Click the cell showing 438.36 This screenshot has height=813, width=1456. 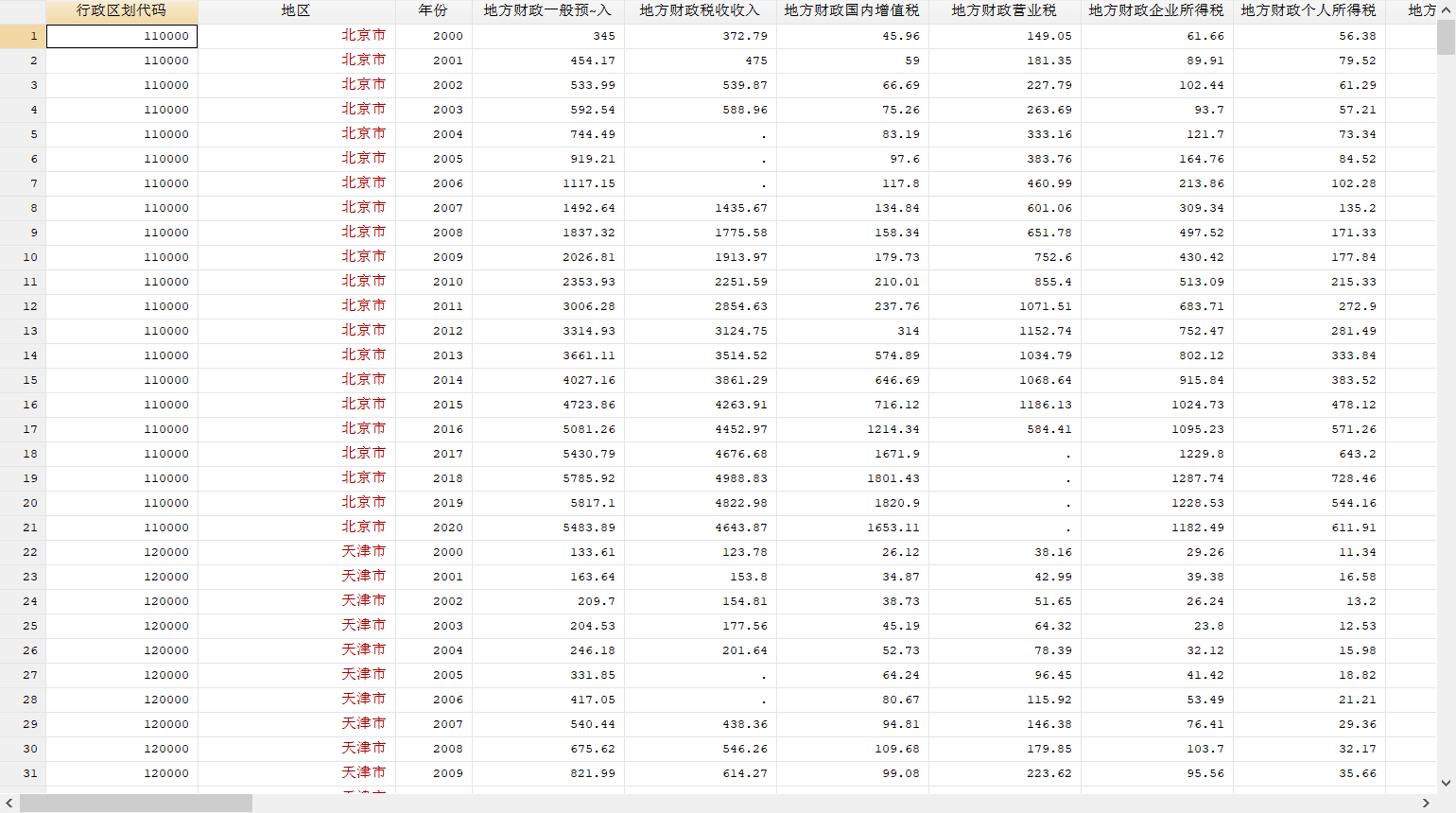(x=701, y=724)
